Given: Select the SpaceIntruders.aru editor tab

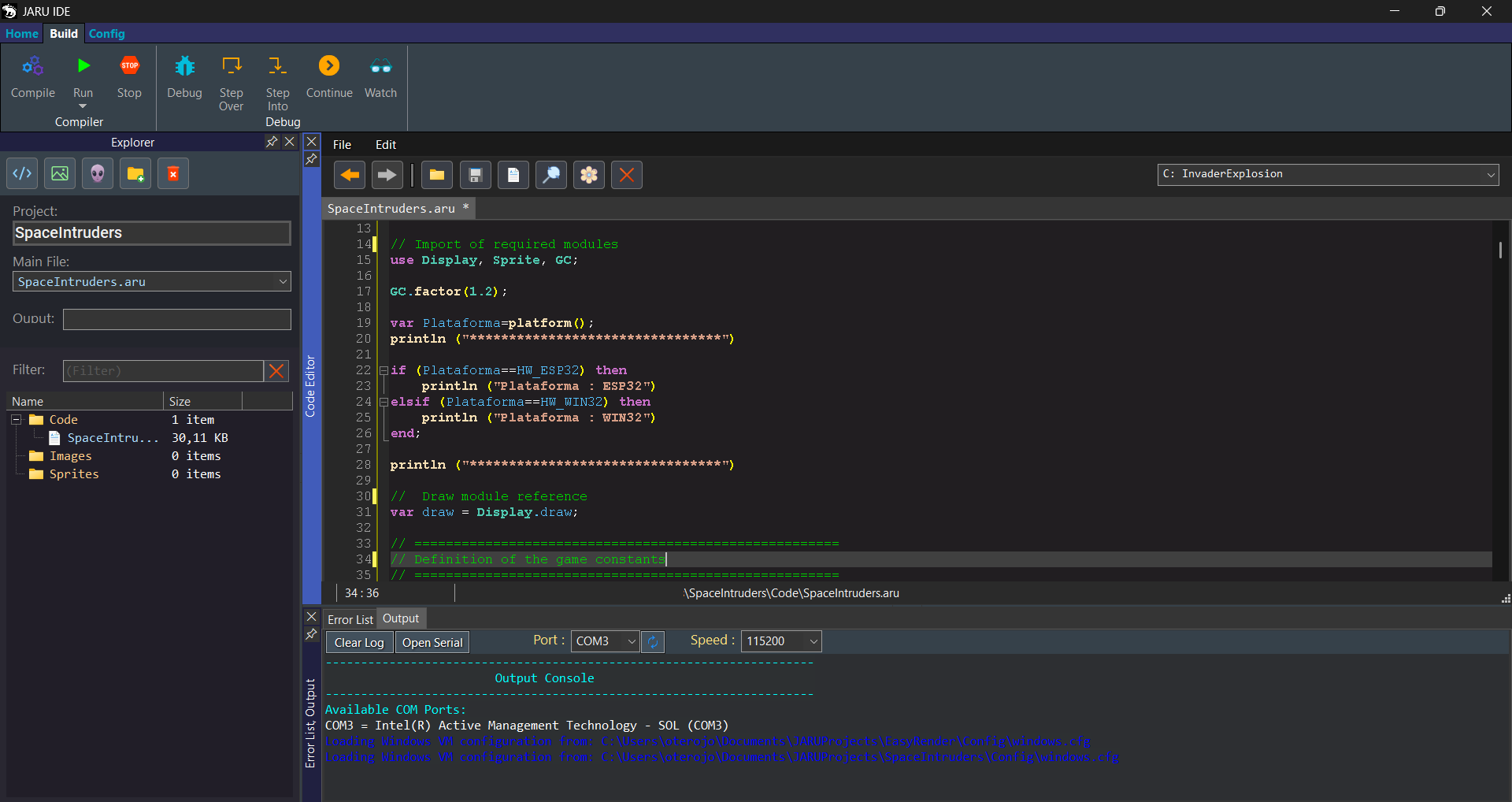Looking at the screenshot, I should [x=398, y=209].
